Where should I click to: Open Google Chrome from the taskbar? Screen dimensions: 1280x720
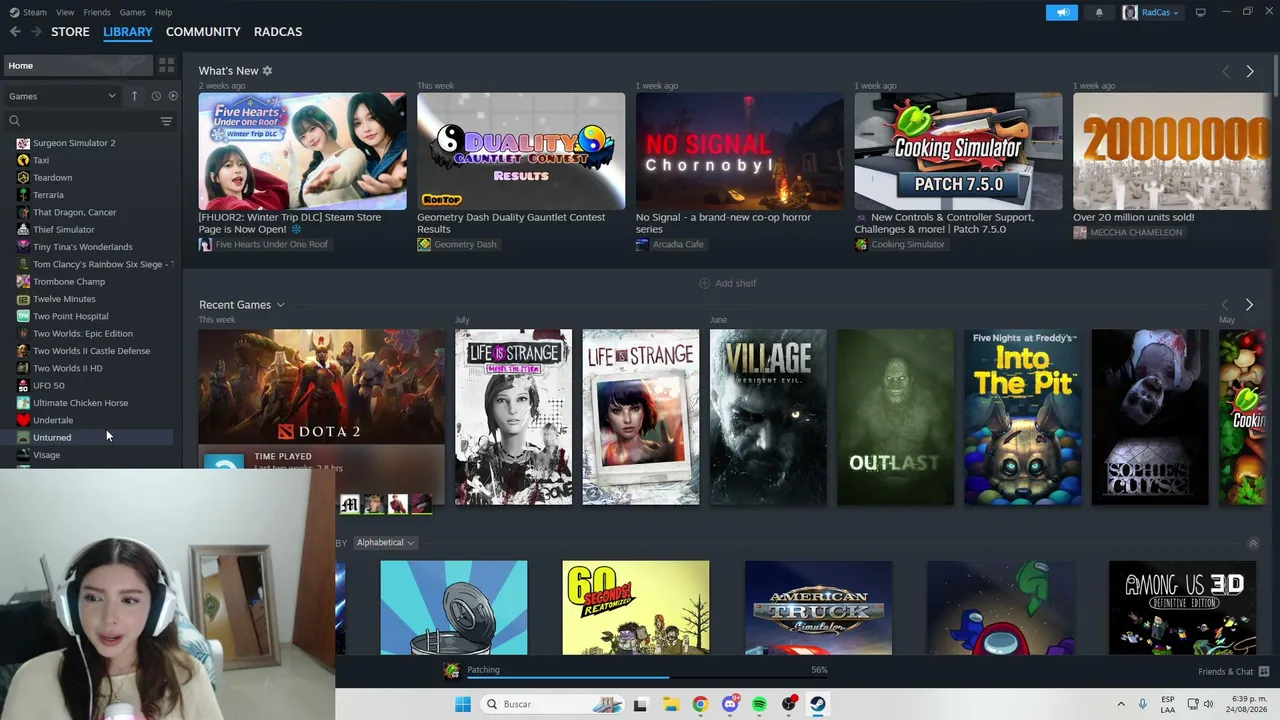(700, 704)
